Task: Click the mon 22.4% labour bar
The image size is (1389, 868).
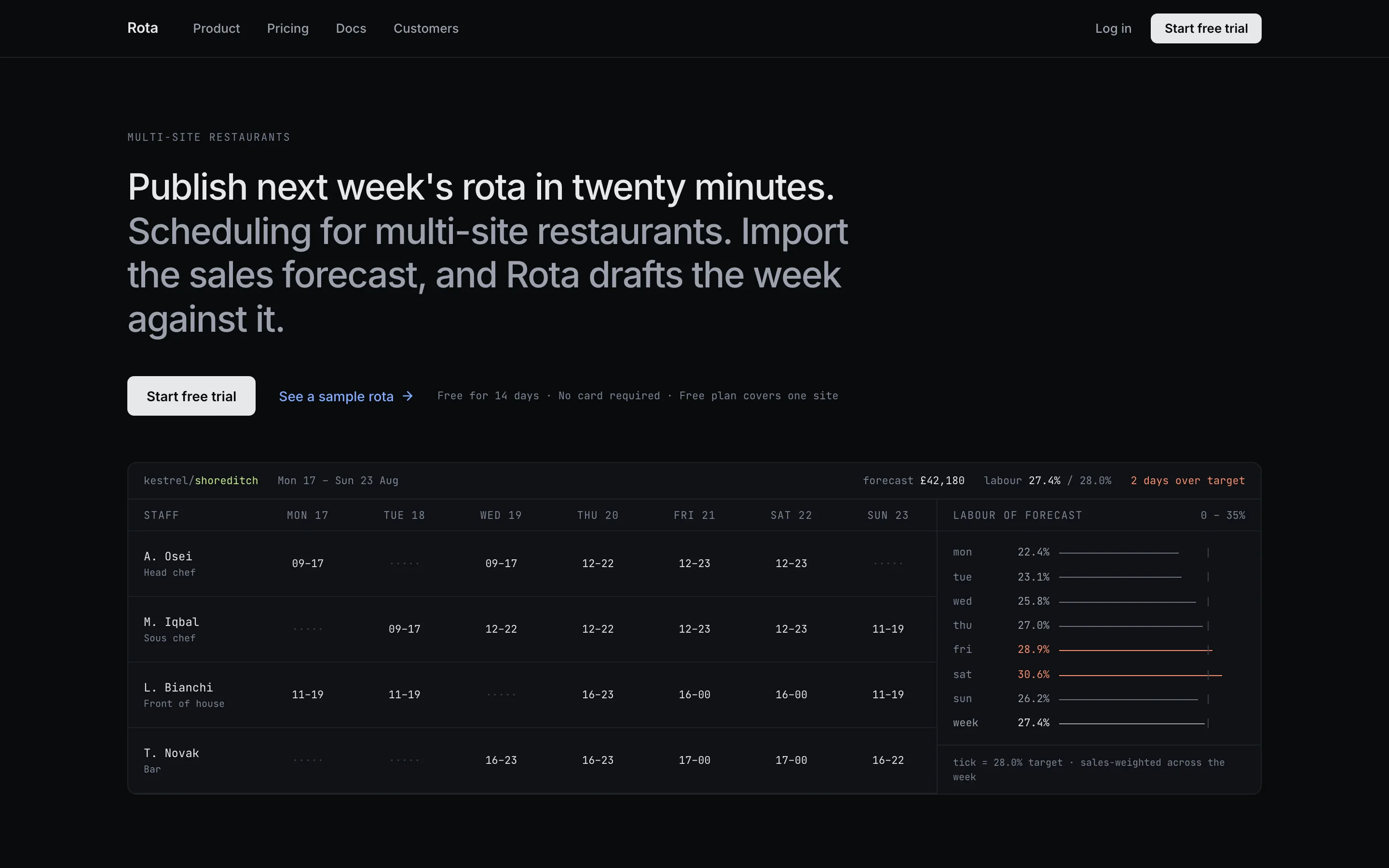Action: 1118,552
